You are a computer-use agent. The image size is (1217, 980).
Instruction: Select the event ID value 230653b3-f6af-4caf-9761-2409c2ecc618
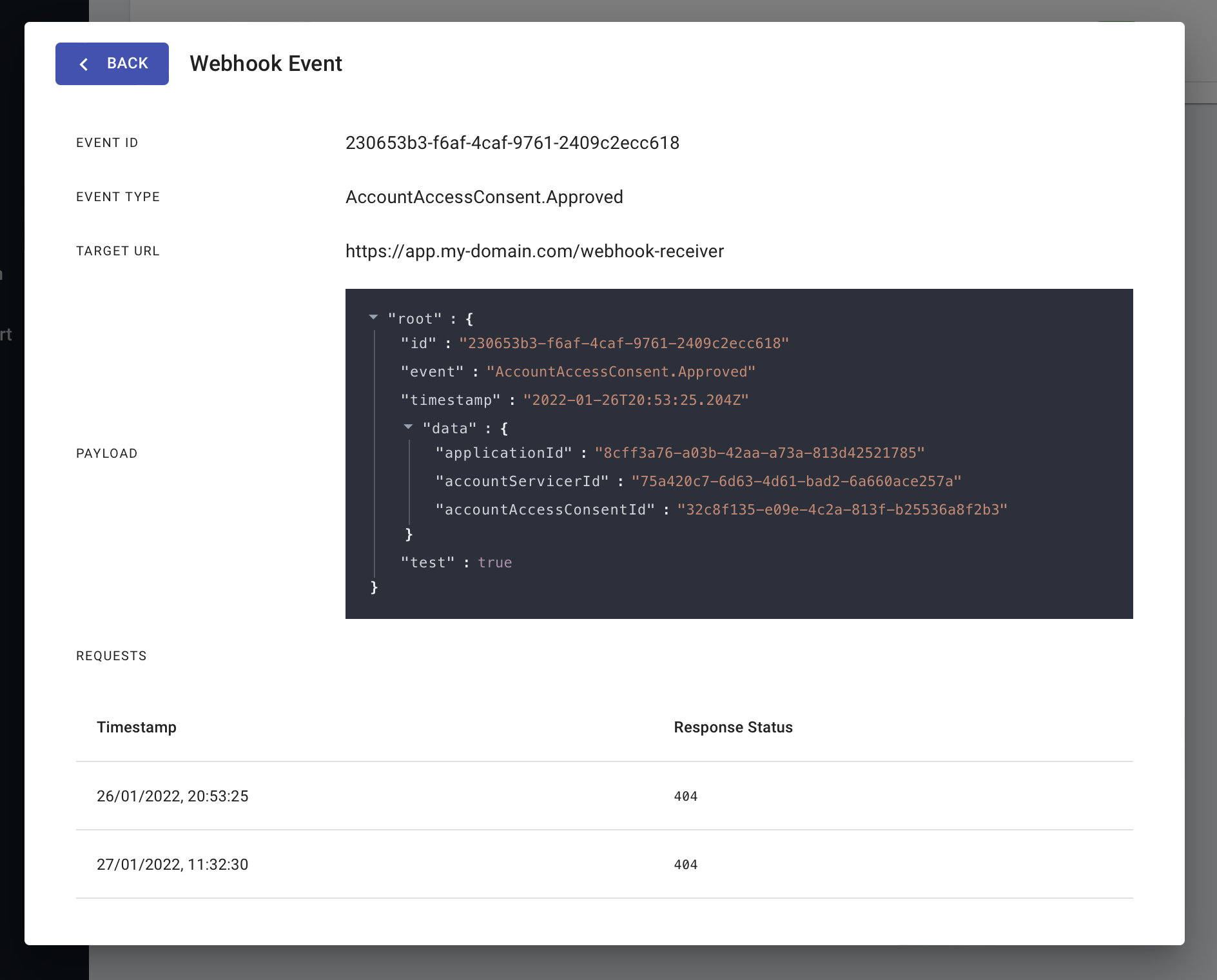(512, 143)
